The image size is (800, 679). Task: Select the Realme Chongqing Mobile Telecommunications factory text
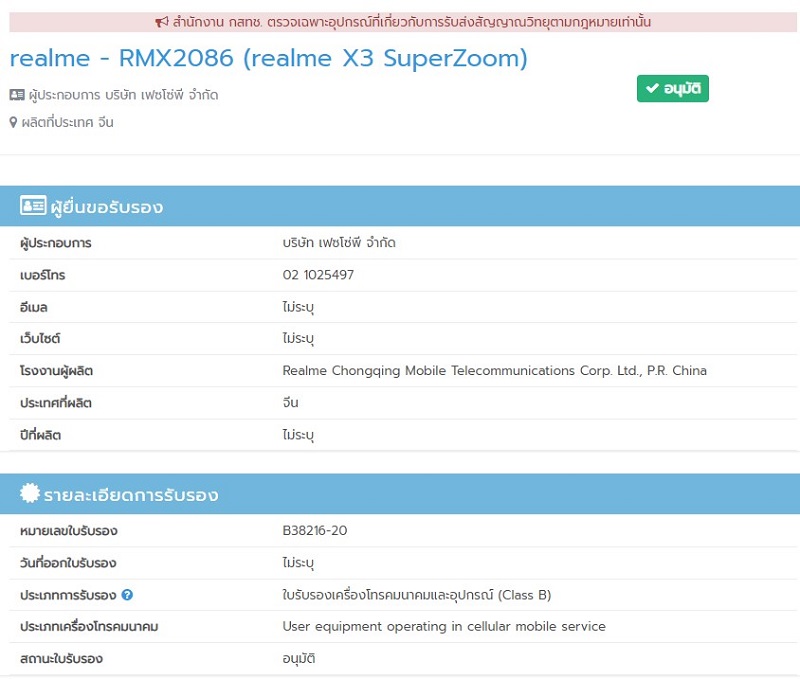point(494,370)
